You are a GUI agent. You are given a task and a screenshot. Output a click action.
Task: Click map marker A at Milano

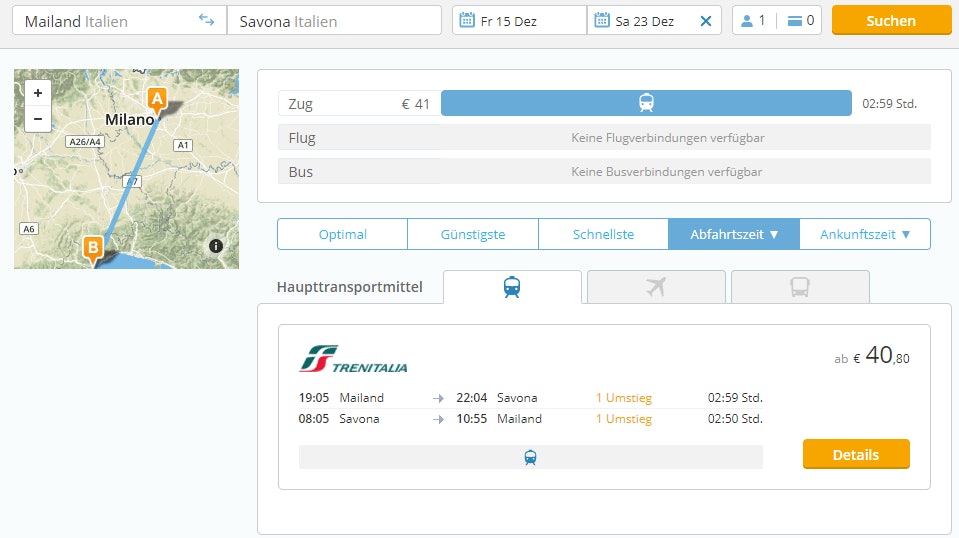(156, 99)
